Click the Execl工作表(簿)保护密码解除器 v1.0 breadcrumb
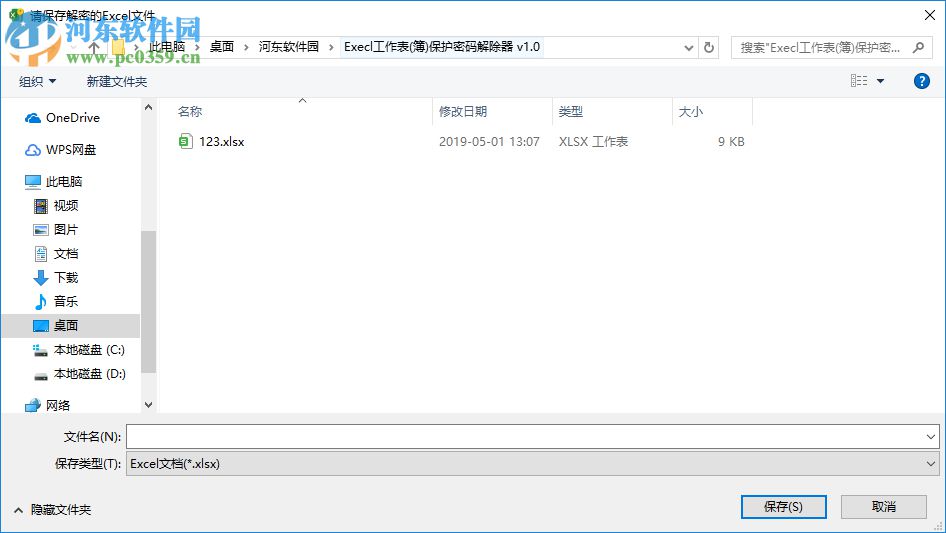 click(442, 47)
